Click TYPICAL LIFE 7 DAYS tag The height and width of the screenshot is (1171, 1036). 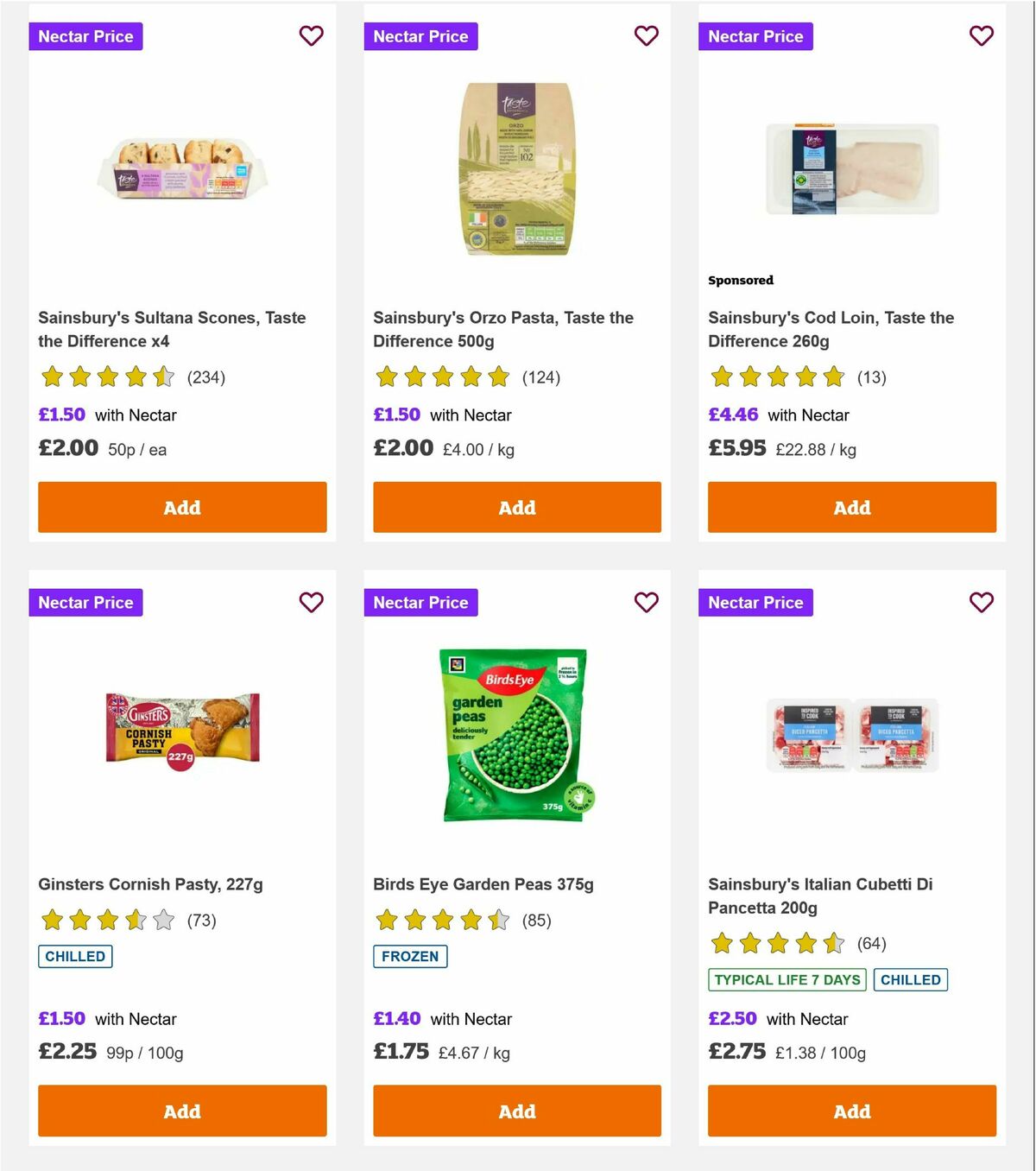tap(786, 979)
